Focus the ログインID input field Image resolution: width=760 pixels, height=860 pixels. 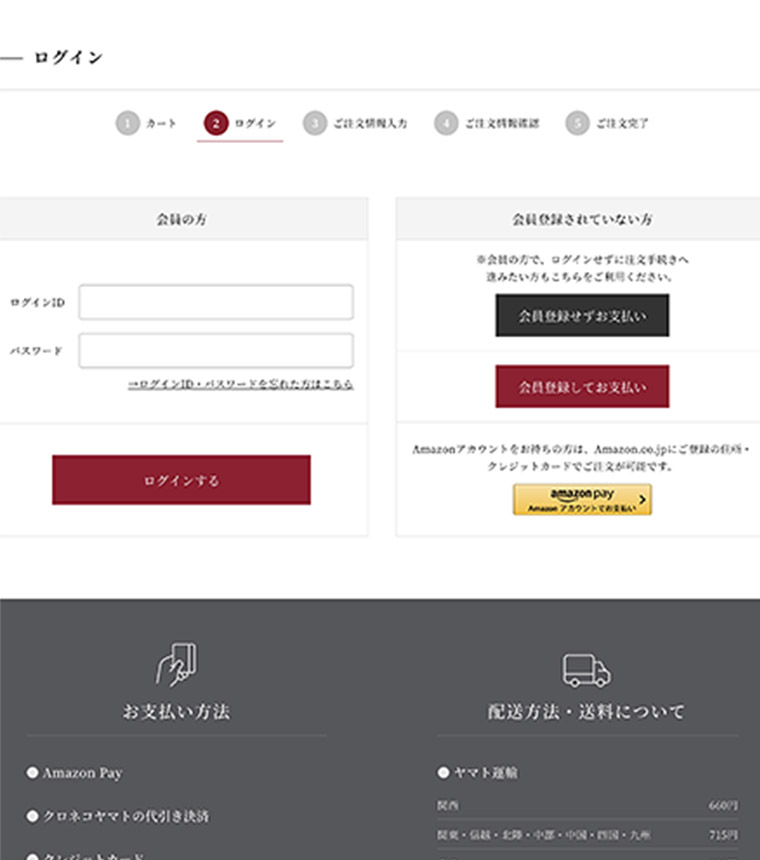point(216,302)
